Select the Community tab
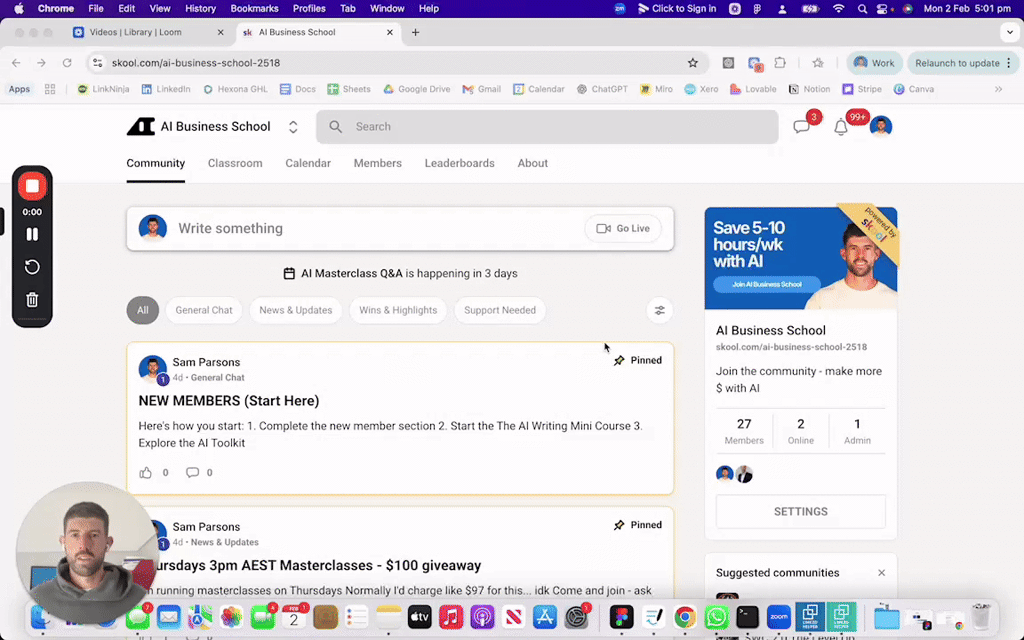 point(155,163)
